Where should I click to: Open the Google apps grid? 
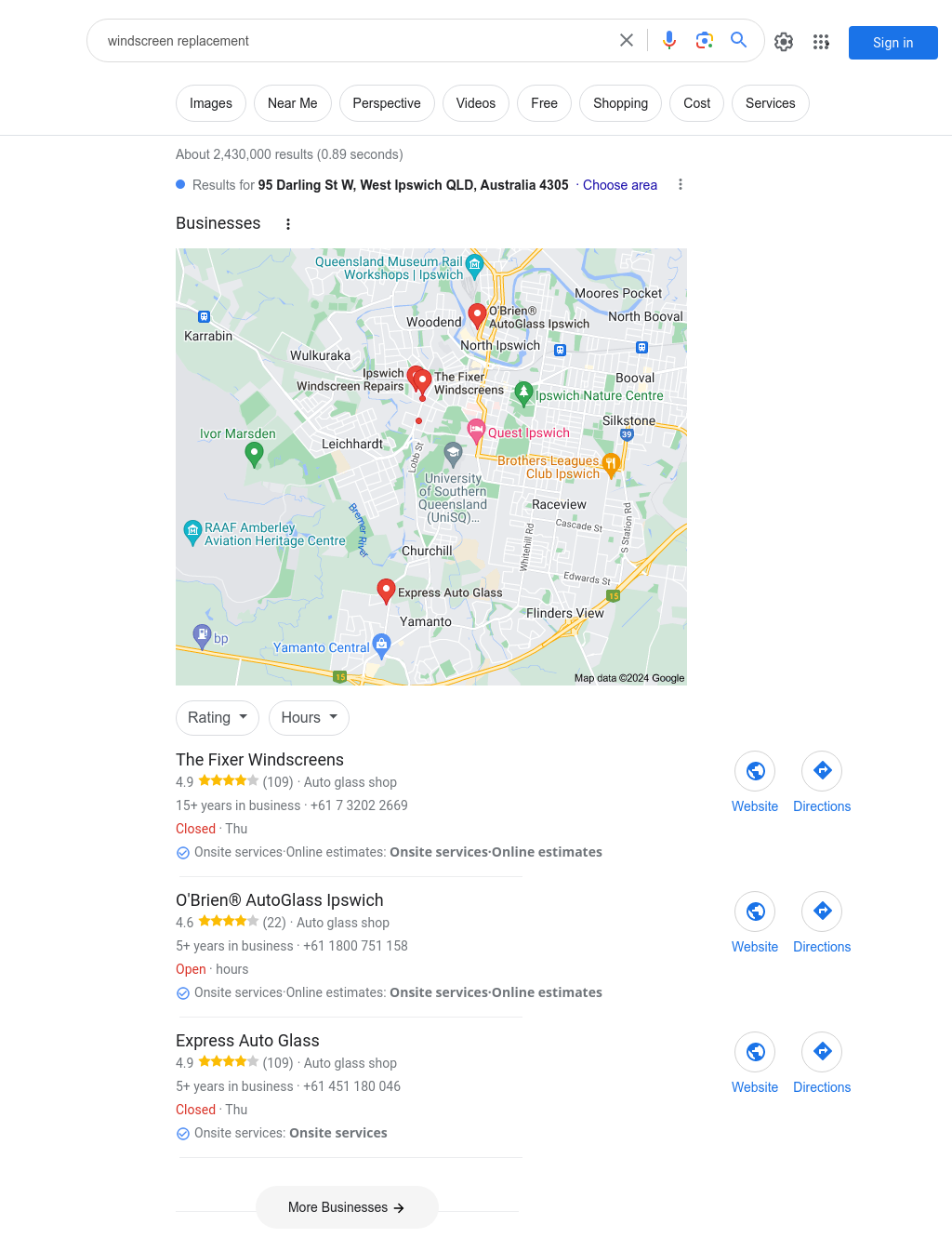[821, 42]
